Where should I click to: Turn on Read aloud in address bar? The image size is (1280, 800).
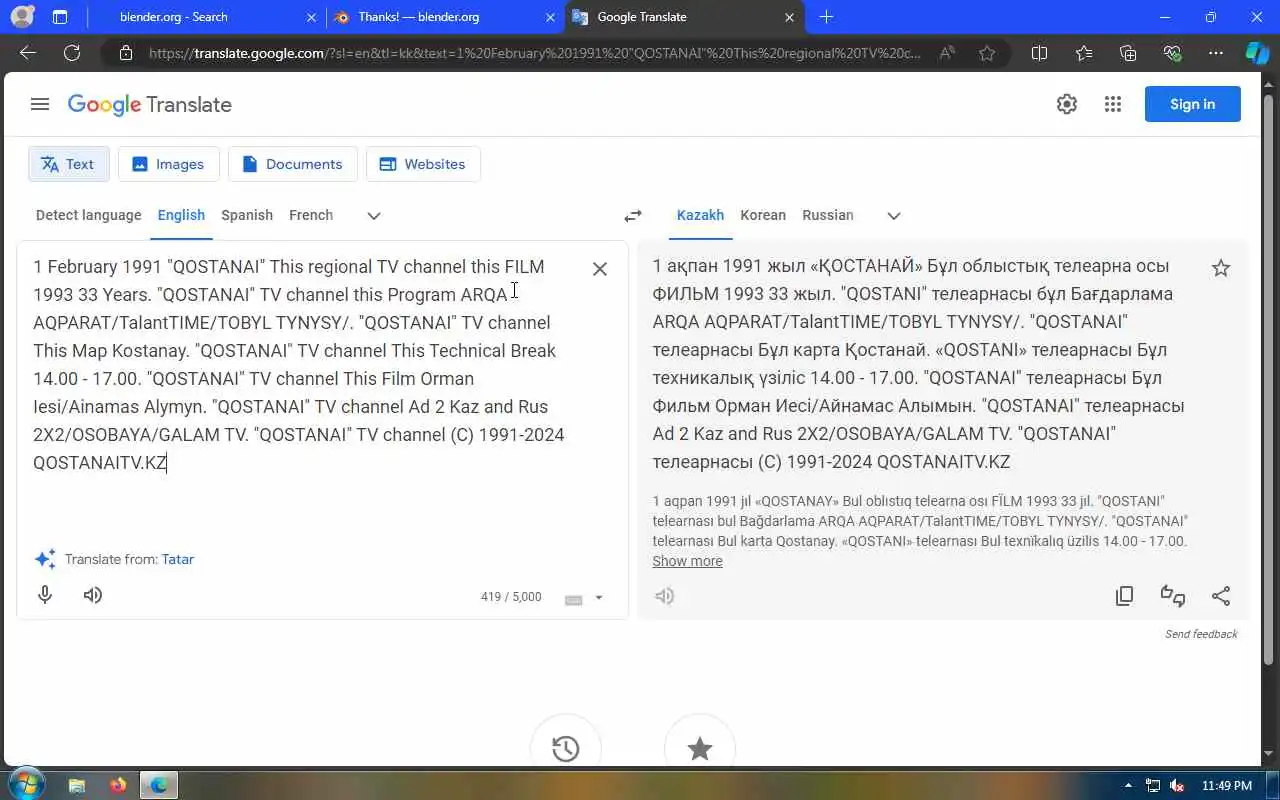click(x=947, y=53)
